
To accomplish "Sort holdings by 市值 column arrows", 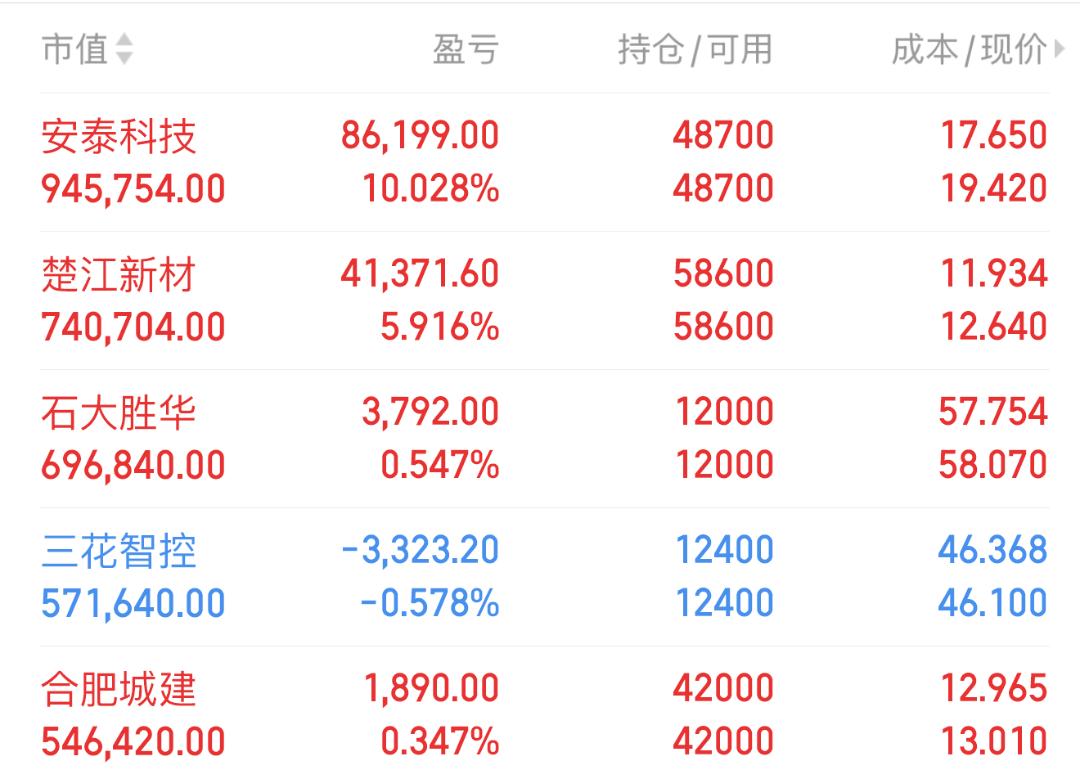I will [x=124, y=49].
